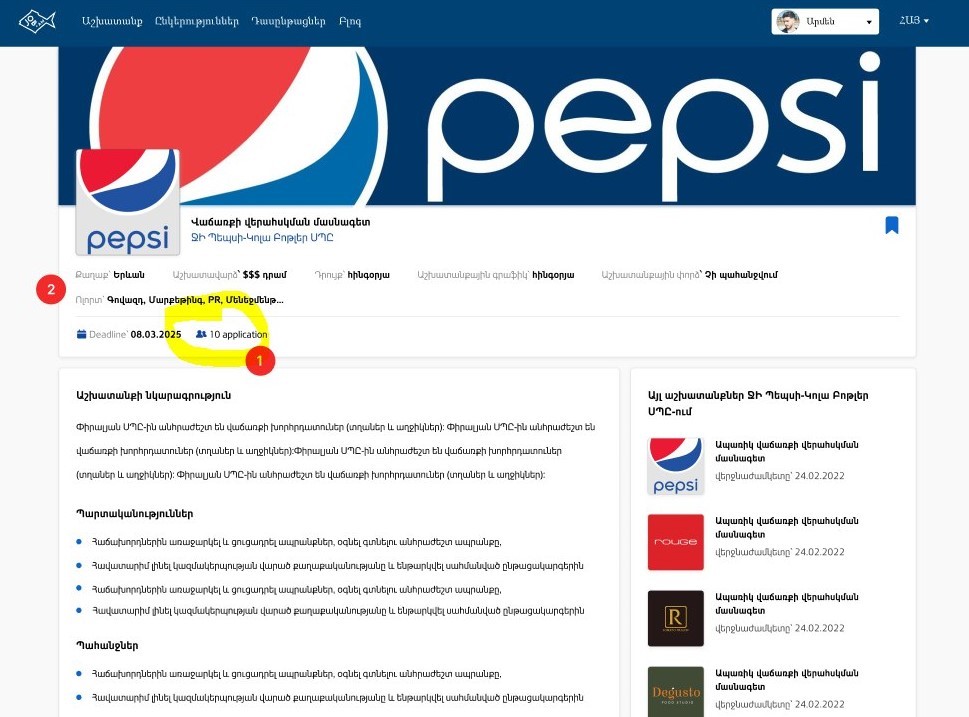Click the calendar icon beside Deadline
The image size is (969, 717).
[81, 334]
